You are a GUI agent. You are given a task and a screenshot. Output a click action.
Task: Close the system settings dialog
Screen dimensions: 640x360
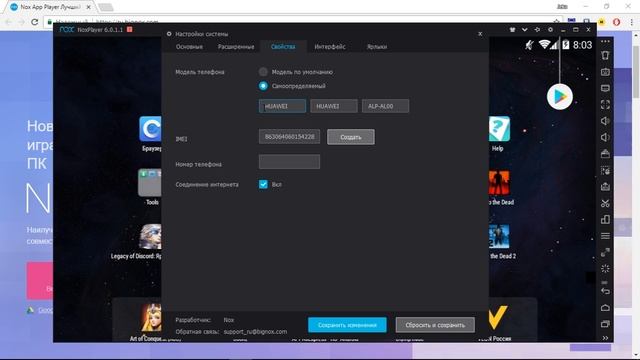pos(480,34)
